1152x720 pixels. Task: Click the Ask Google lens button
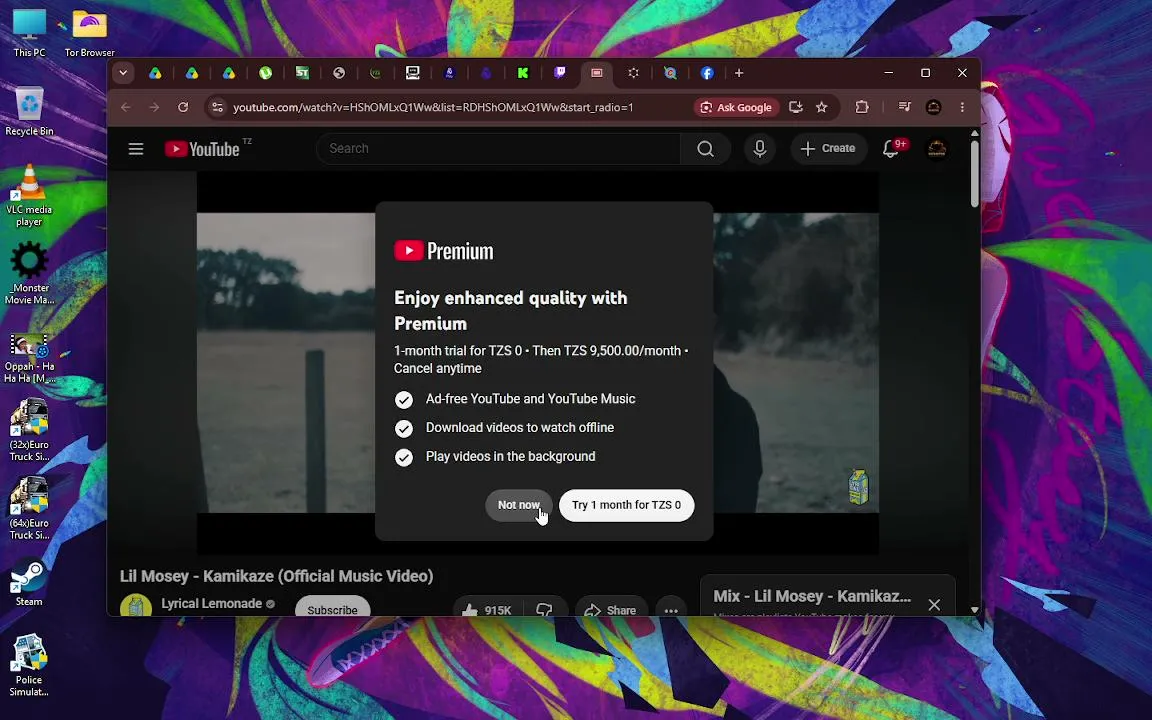pyautogui.click(x=736, y=107)
